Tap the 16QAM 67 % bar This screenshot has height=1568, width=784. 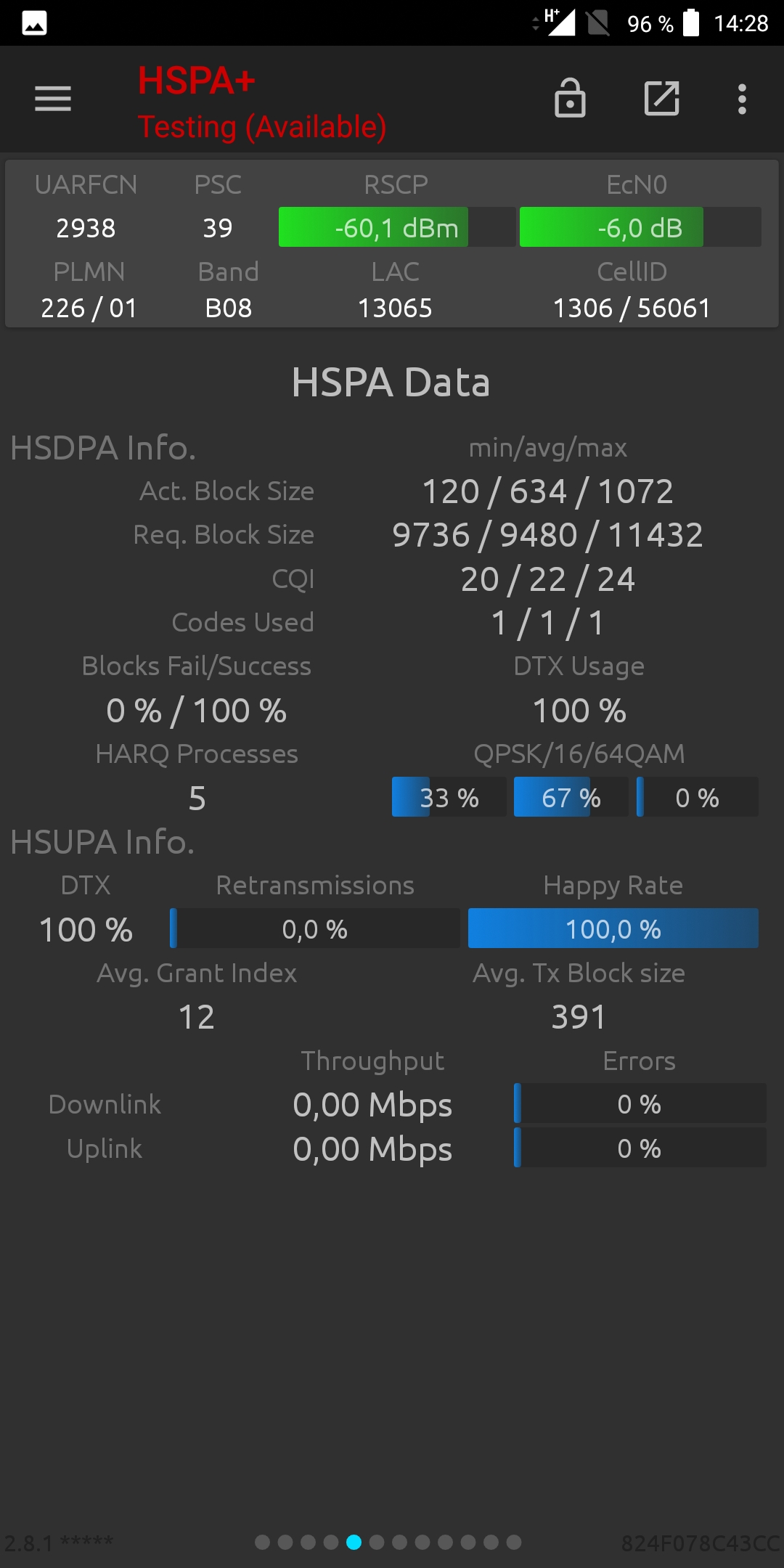tap(571, 797)
